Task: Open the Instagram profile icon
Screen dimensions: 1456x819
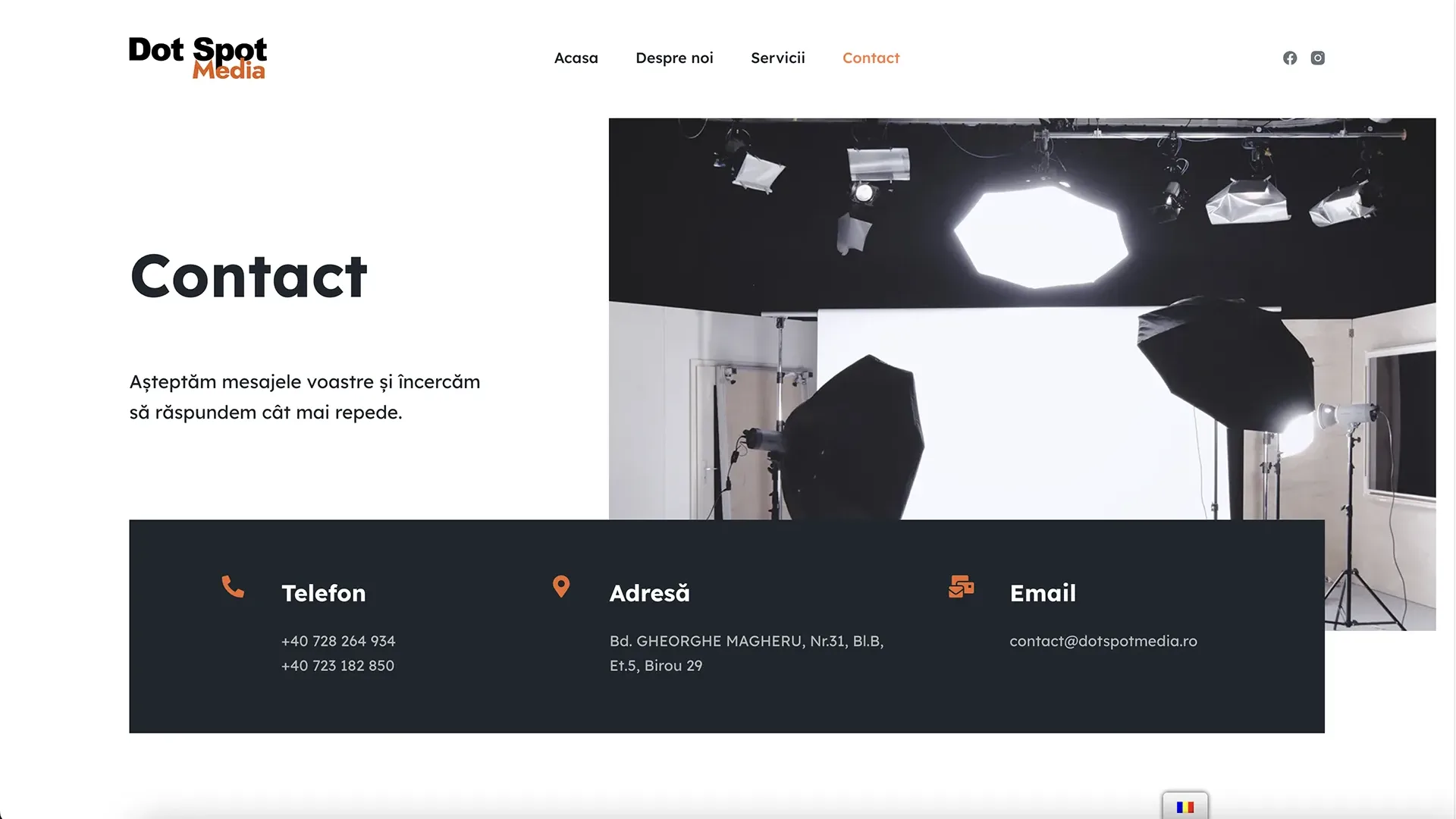Action: 1318,58
